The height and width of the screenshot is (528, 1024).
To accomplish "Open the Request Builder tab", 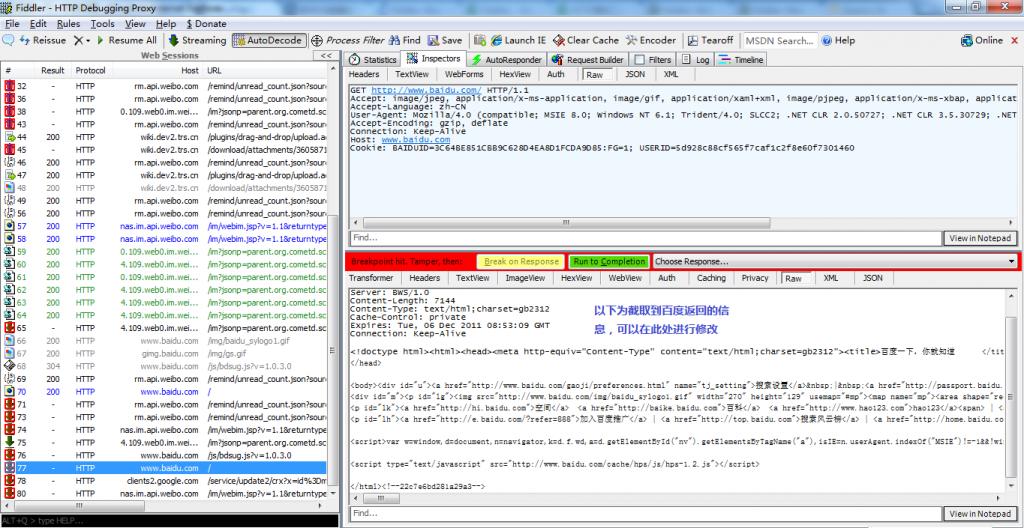I will [588, 59].
